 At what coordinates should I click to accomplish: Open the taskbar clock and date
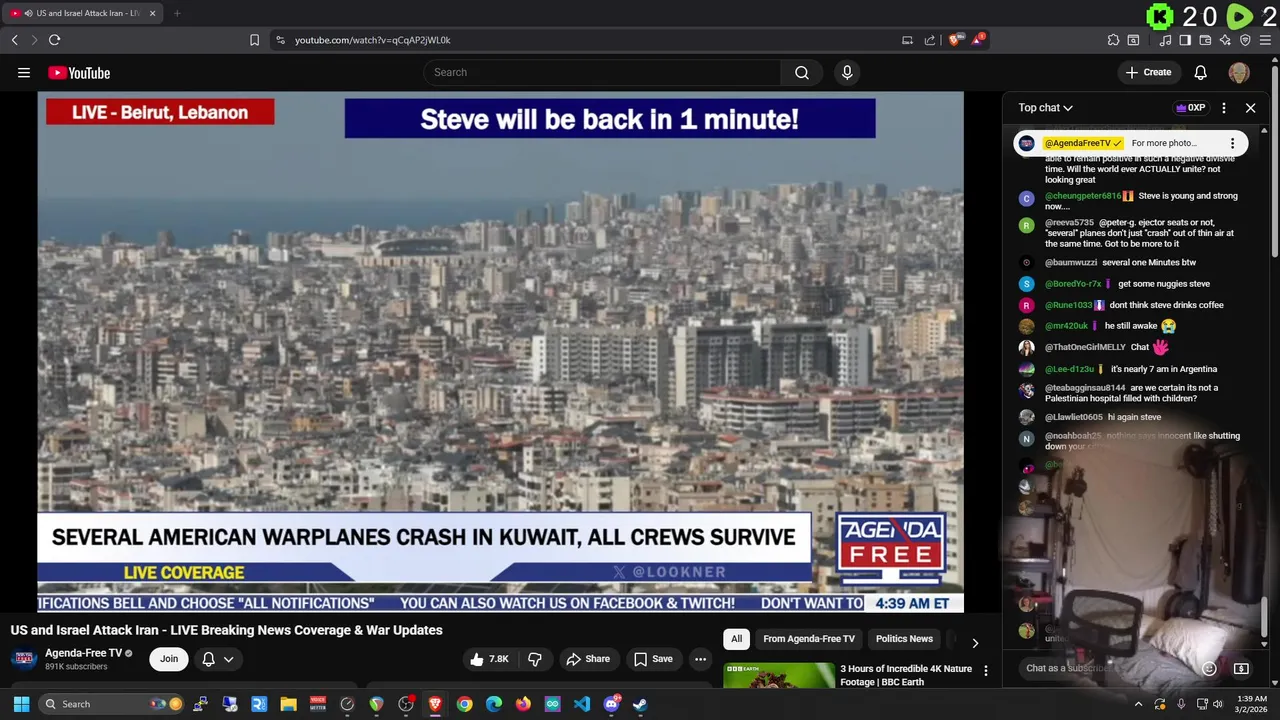click(1251, 704)
